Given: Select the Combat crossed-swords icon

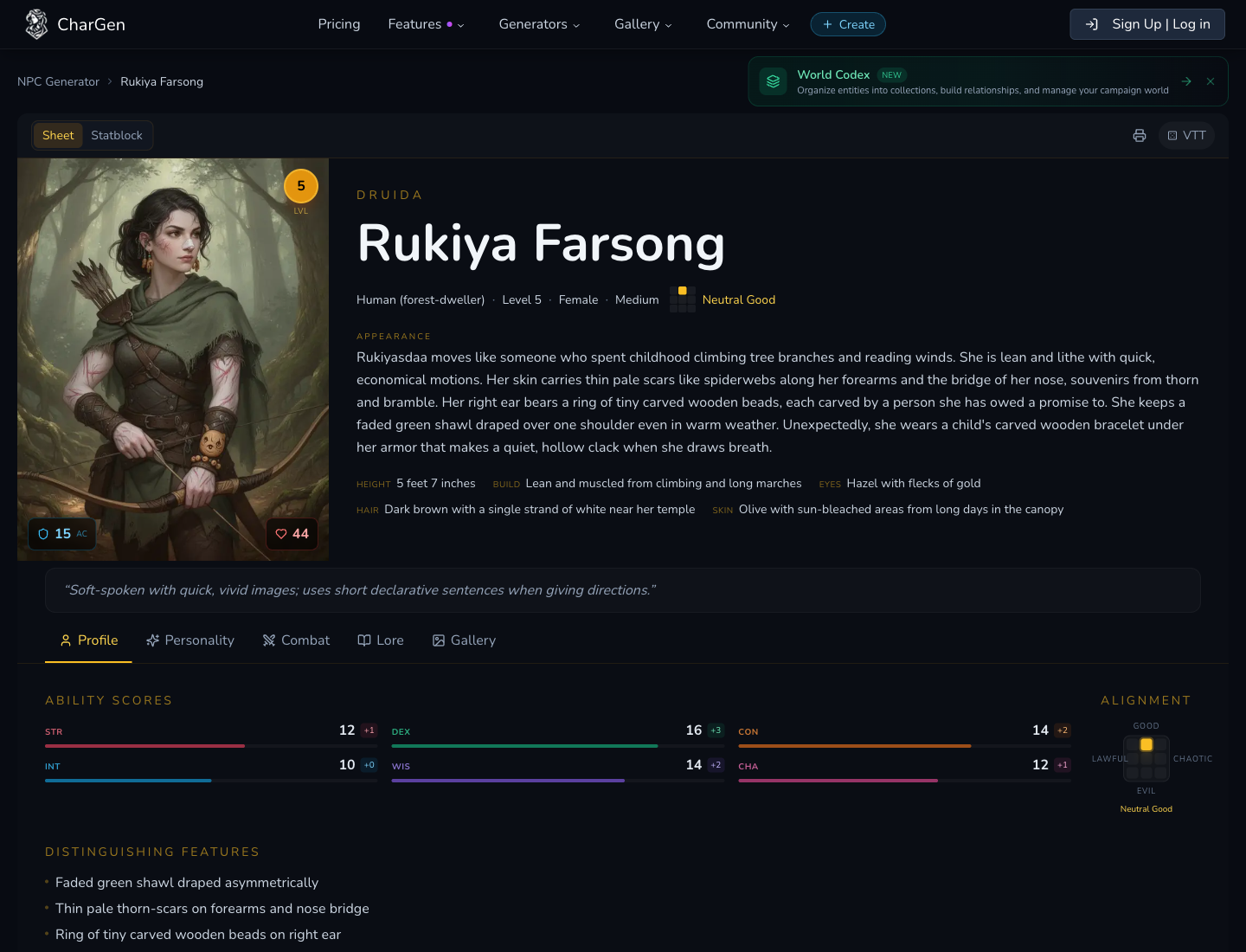Looking at the screenshot, I should point(268,640).
